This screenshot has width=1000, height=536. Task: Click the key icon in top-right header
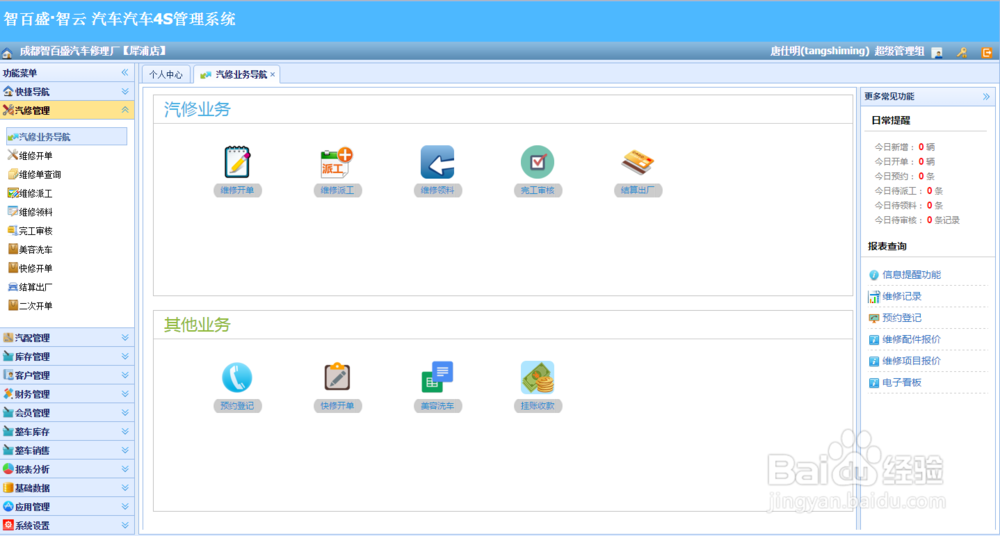962,52
